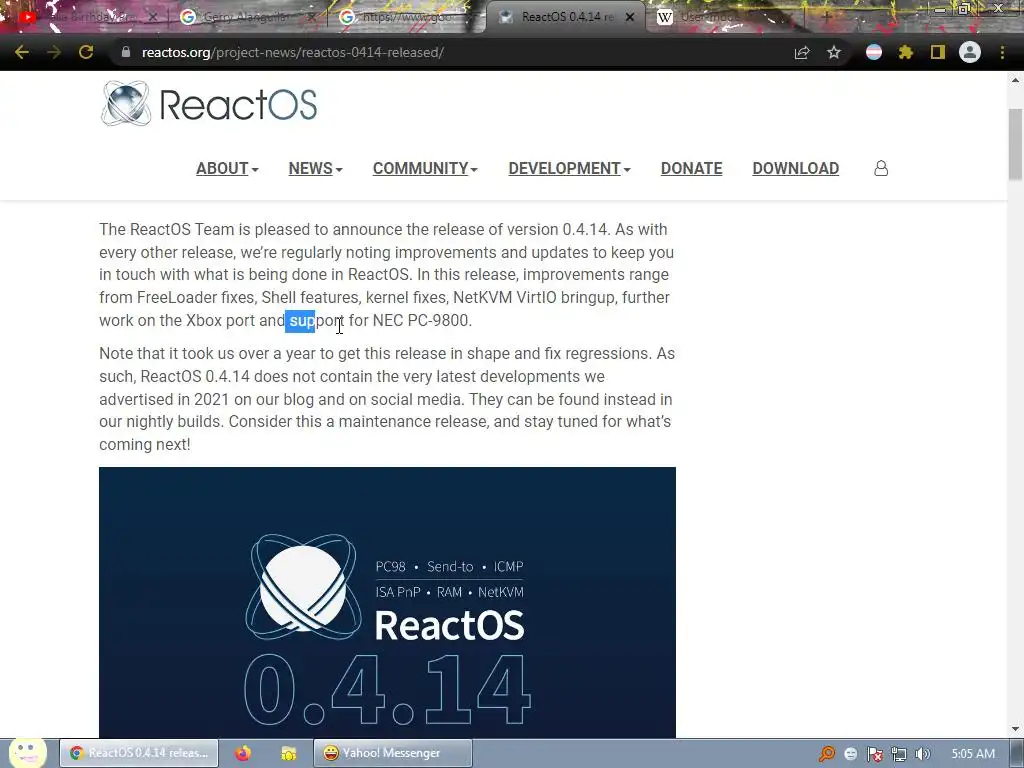This screenshot has height=768, width=1024.
Task: Click the ReactOS logo
Action: click(x=209, y=103)
